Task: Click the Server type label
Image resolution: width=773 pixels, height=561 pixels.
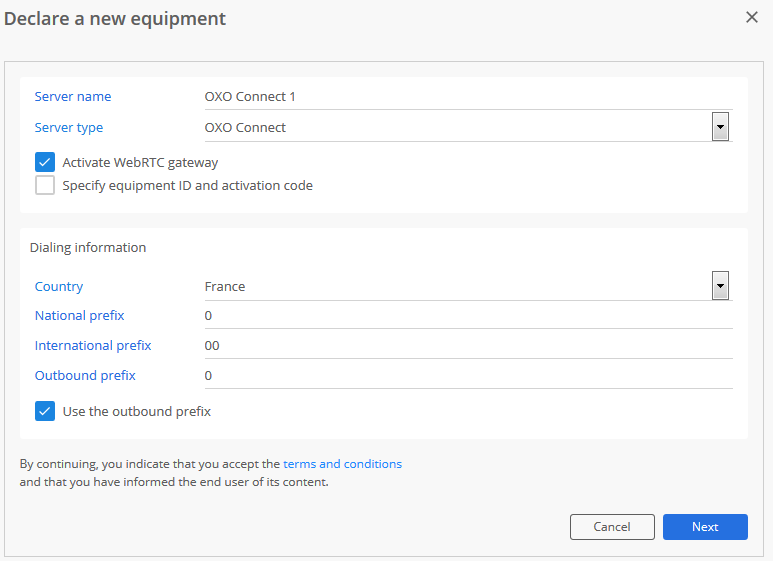Action: [x=69, y=128]
